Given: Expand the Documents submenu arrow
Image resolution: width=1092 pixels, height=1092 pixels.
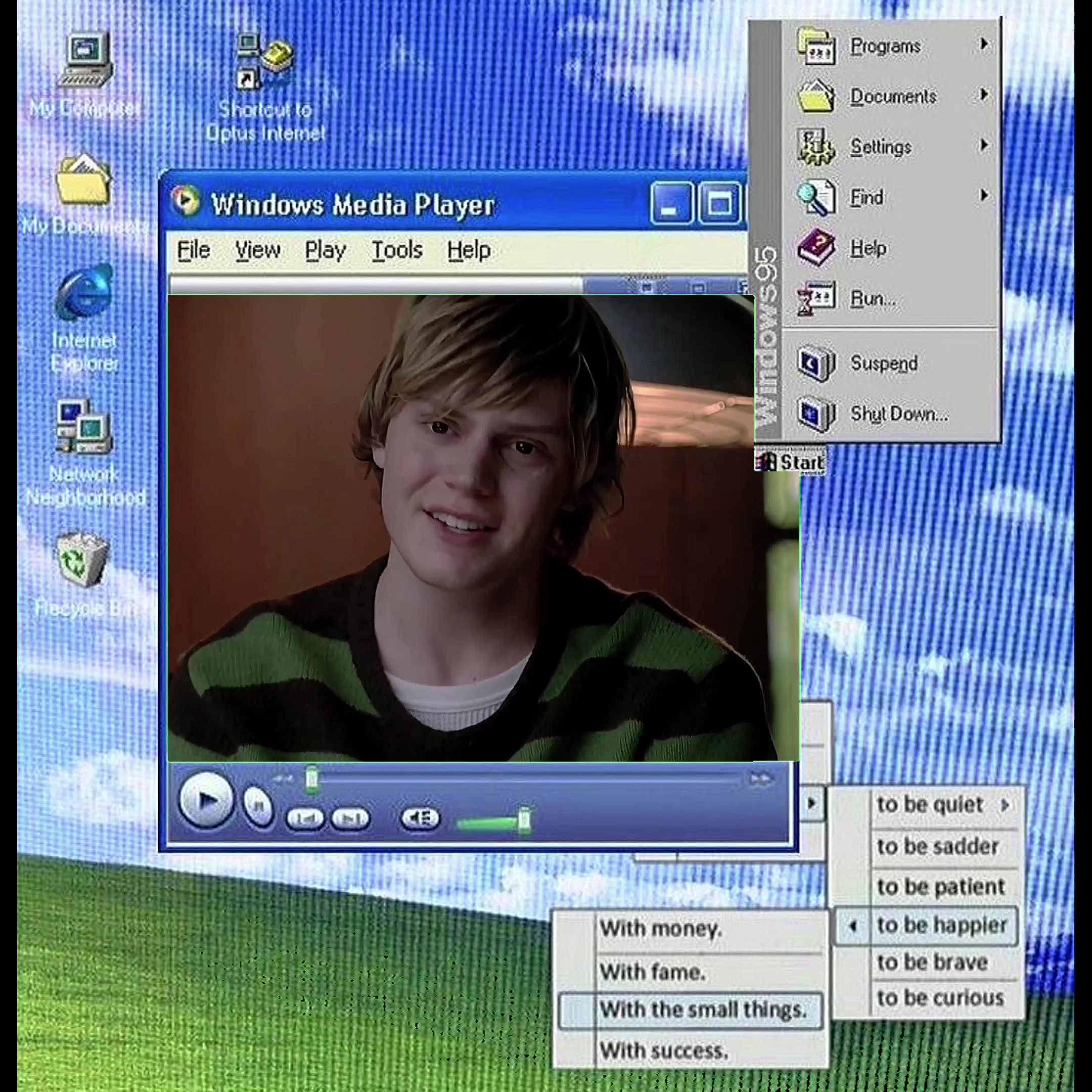Looking at the screenshot, I should pos(984,95).
